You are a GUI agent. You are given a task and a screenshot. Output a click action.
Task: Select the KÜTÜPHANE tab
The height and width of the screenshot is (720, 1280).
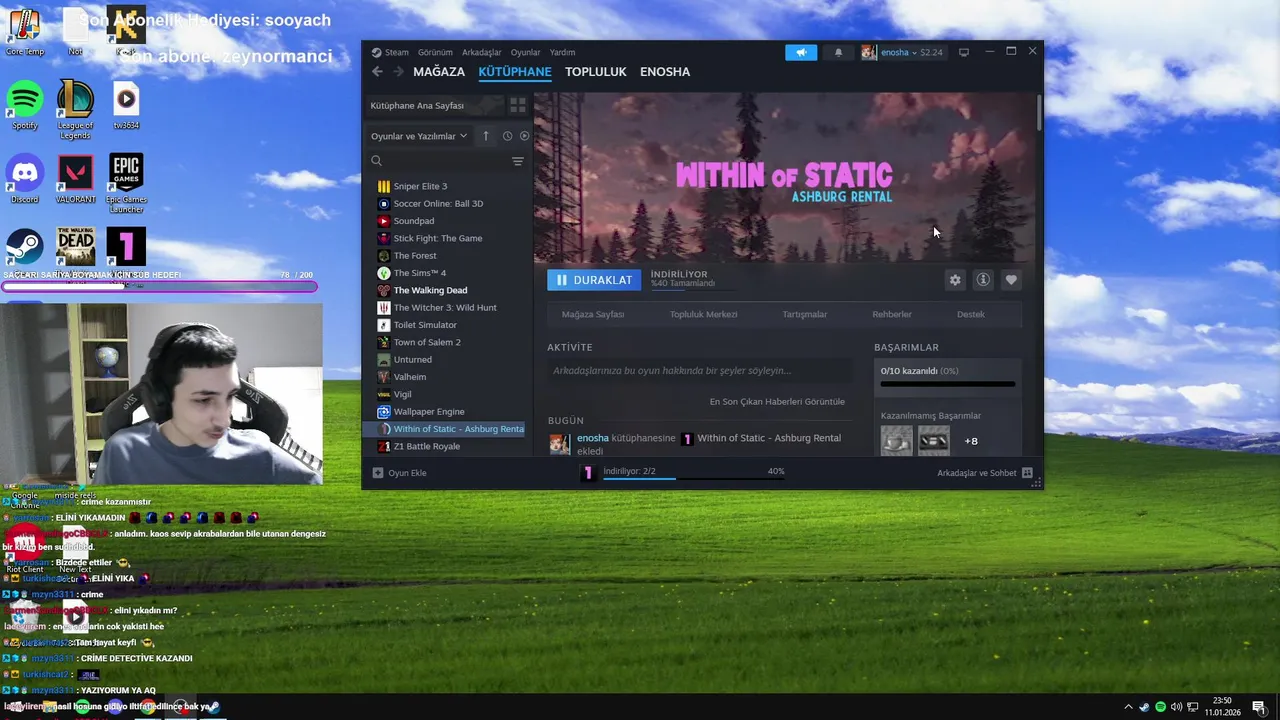(515, 72)
